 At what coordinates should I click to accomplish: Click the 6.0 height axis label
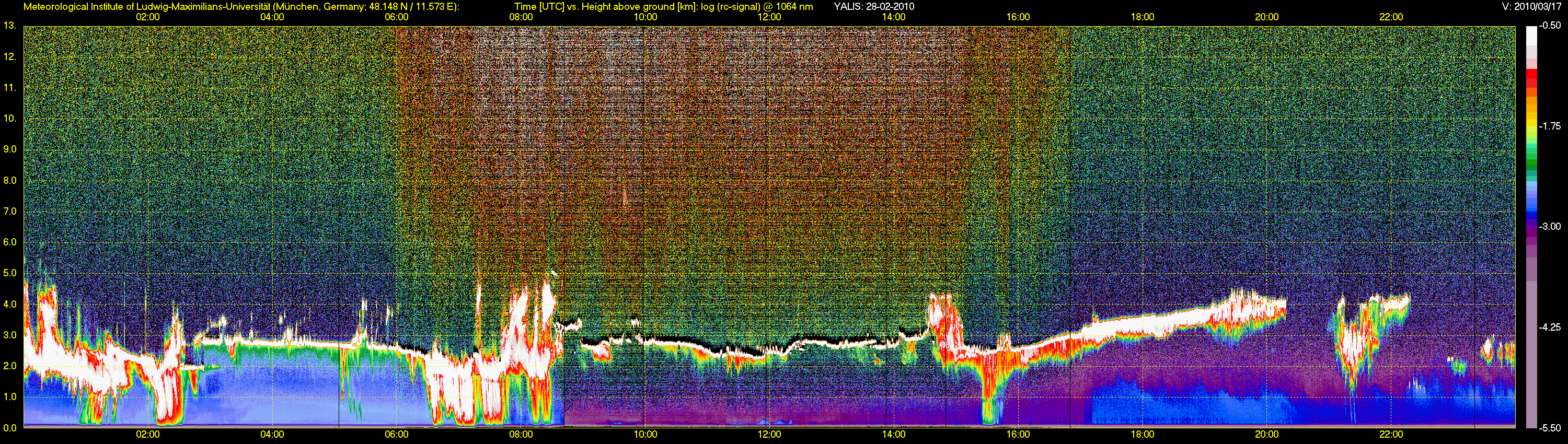tap(10, 242)
